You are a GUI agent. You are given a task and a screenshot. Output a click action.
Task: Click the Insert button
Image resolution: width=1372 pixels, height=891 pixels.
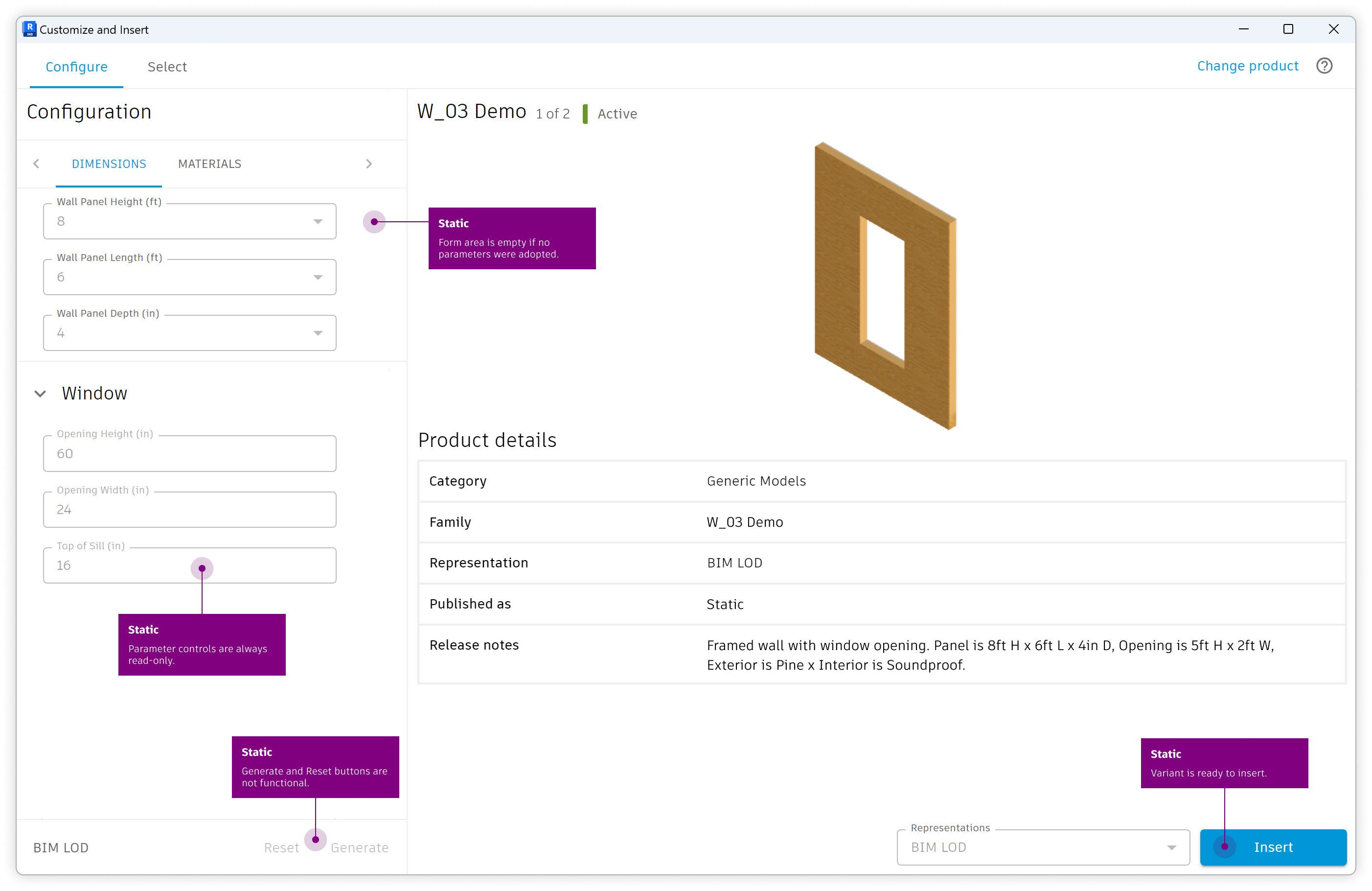tap(1274, 847)
